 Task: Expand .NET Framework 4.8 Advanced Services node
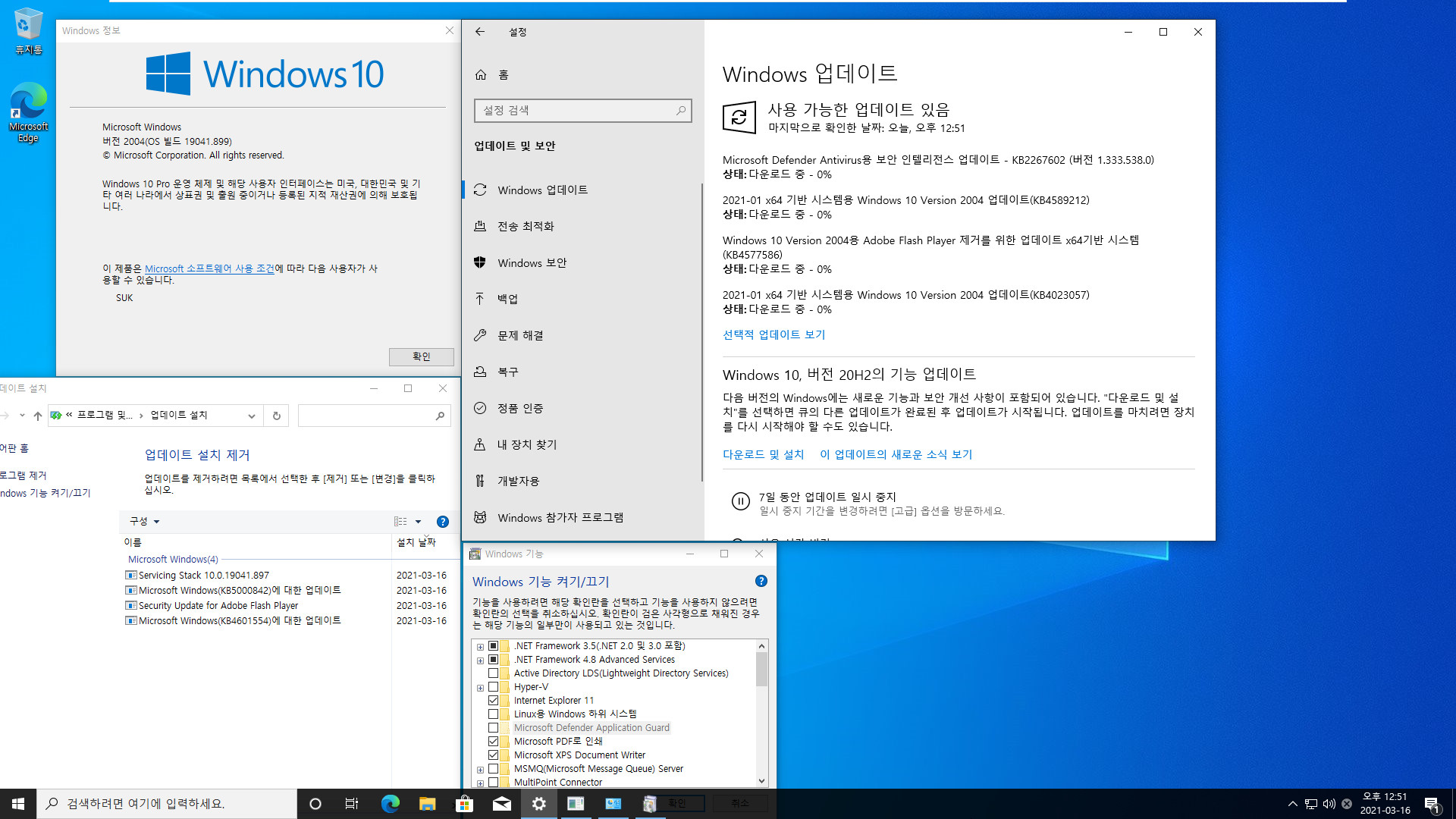(x=480, y=661)
